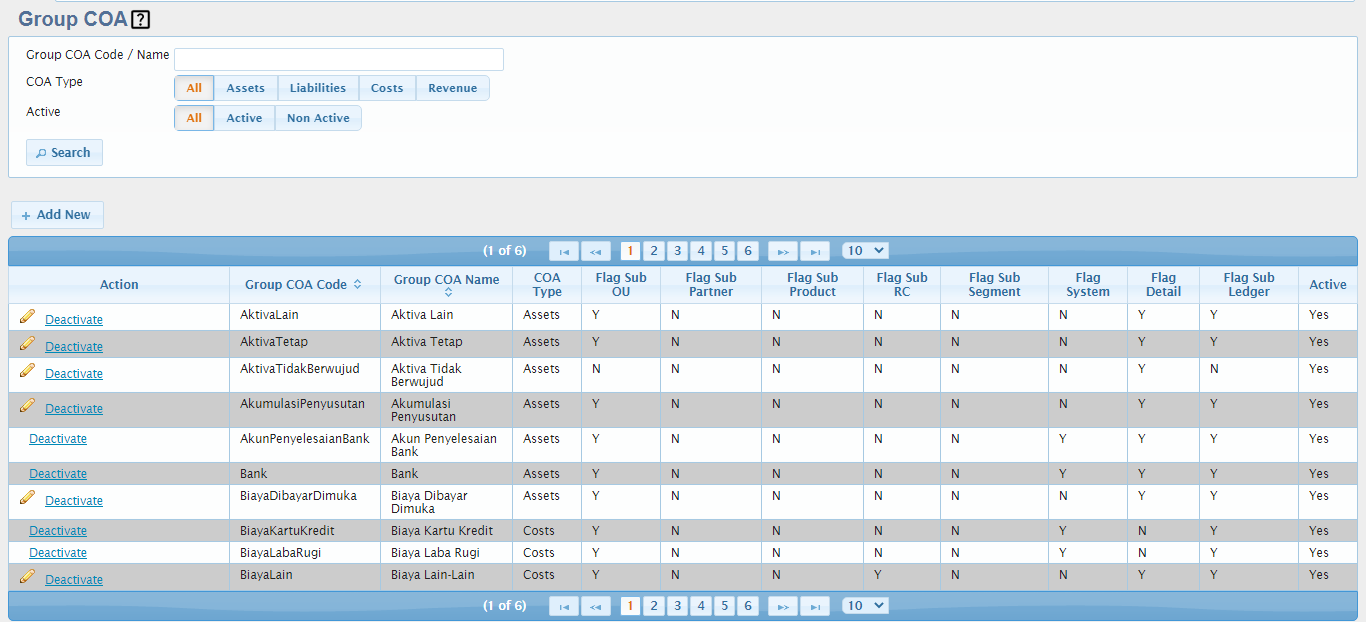1366x622 pixels.
Task: Go to page 6 in bottom paginator
Action: [x=748, y=606]
